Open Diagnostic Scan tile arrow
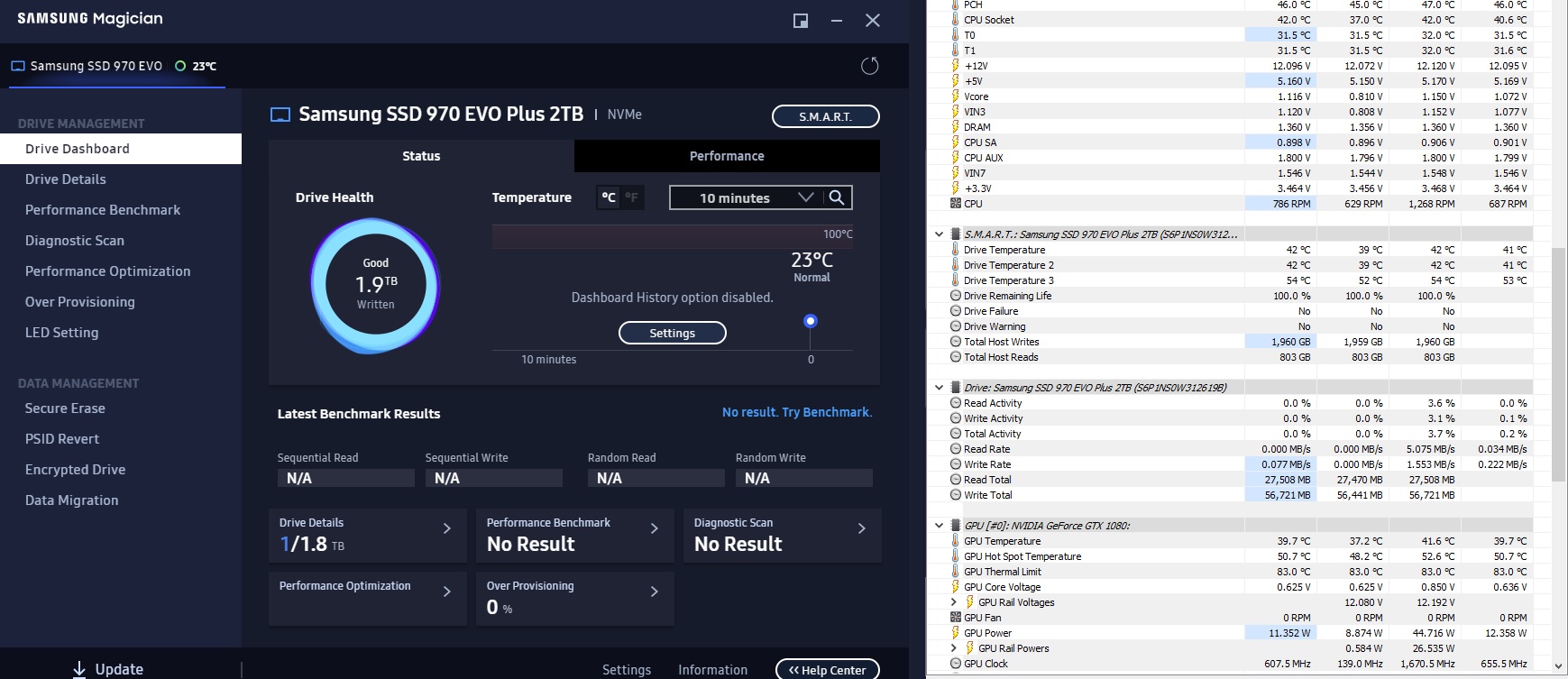Viewport: 1568px width, 679px height. [861, 528]
